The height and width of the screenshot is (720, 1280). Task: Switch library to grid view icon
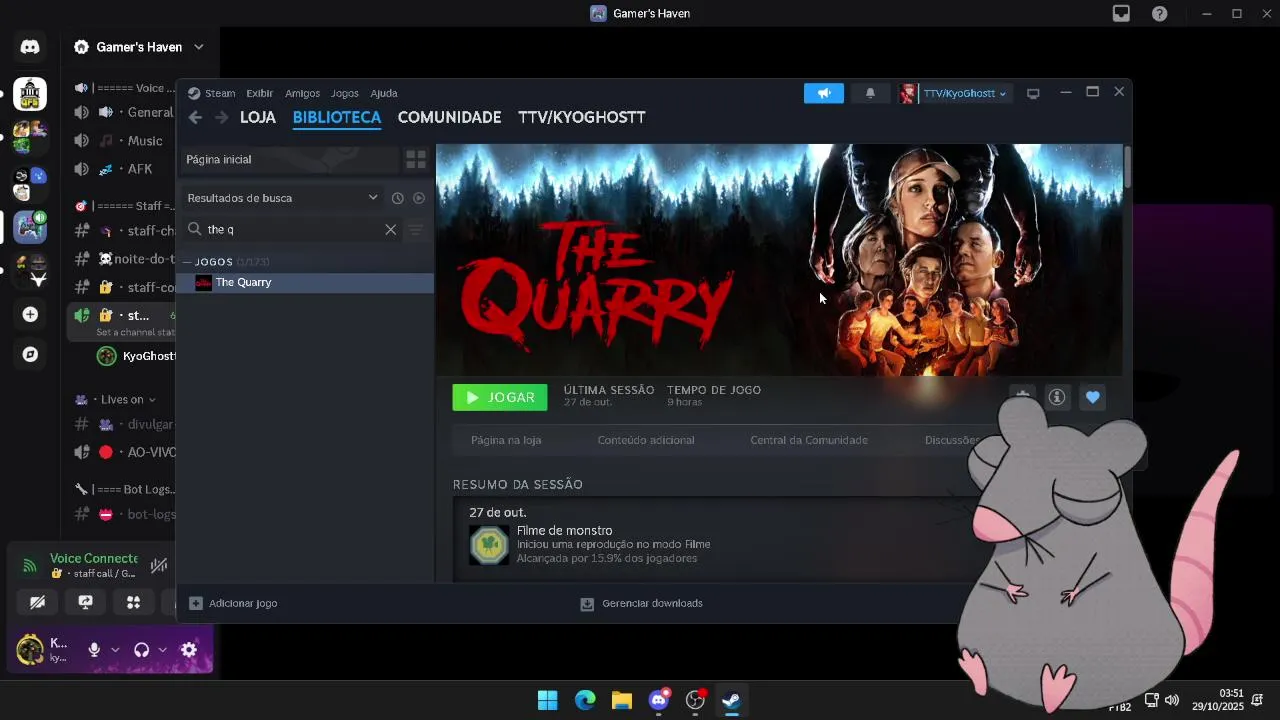pos(416,159)
